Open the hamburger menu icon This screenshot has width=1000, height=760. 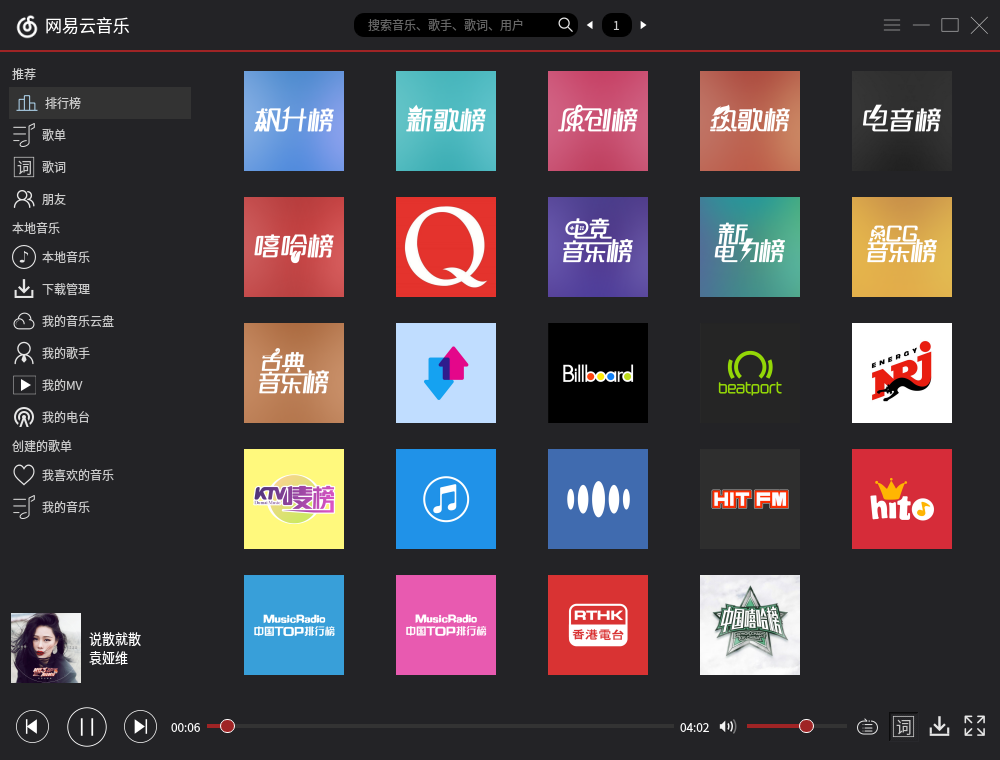click(x=892, y=25)
